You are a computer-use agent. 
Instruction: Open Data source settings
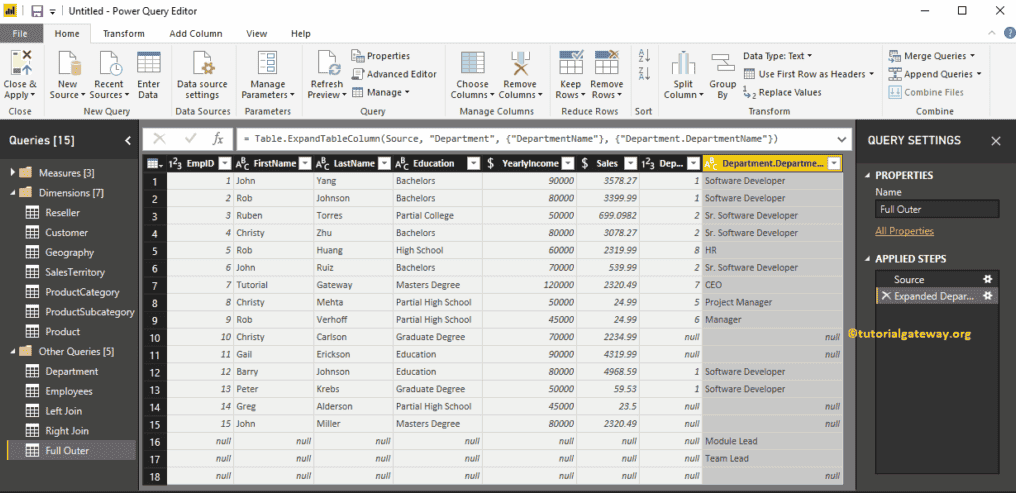coord(202,76)
